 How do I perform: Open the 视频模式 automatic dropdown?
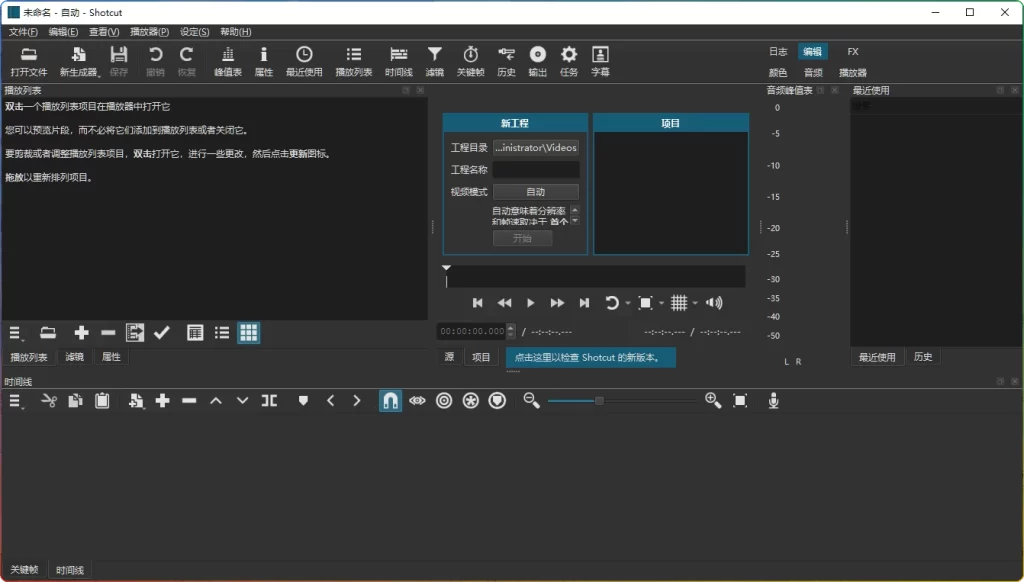[x=536, y=190]
